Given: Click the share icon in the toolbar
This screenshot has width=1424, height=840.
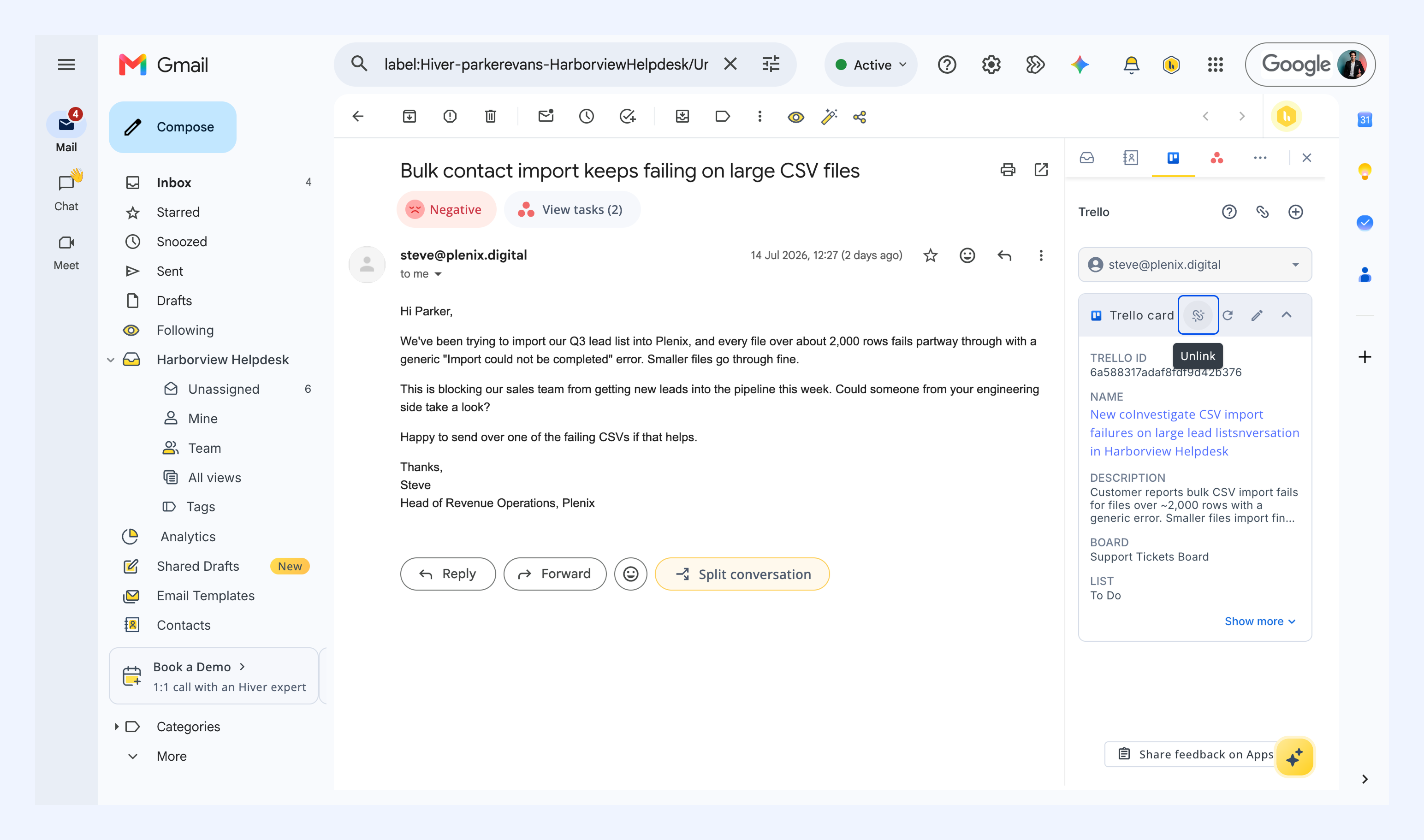Looking at the screenshot, I should click(860, 117).
